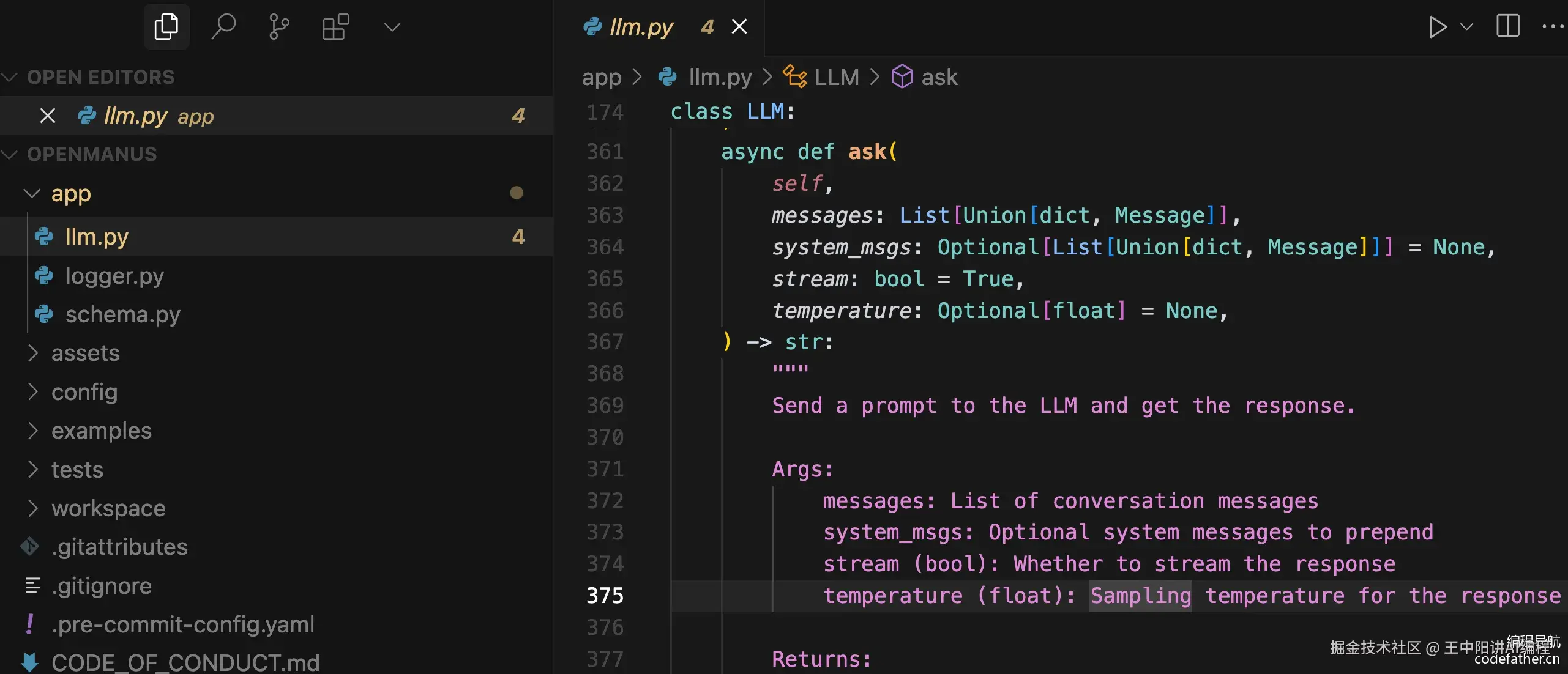Click the Run Python File play icon
Screen dimensions: 1568x674
click(1437, 27)
